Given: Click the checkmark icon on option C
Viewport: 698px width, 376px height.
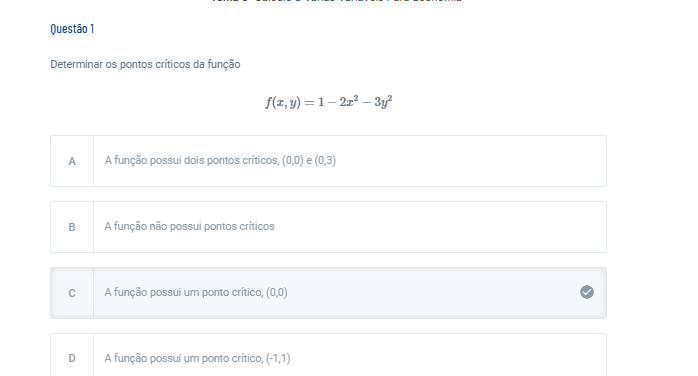Looking at the screenshot, I should (587, 292).
